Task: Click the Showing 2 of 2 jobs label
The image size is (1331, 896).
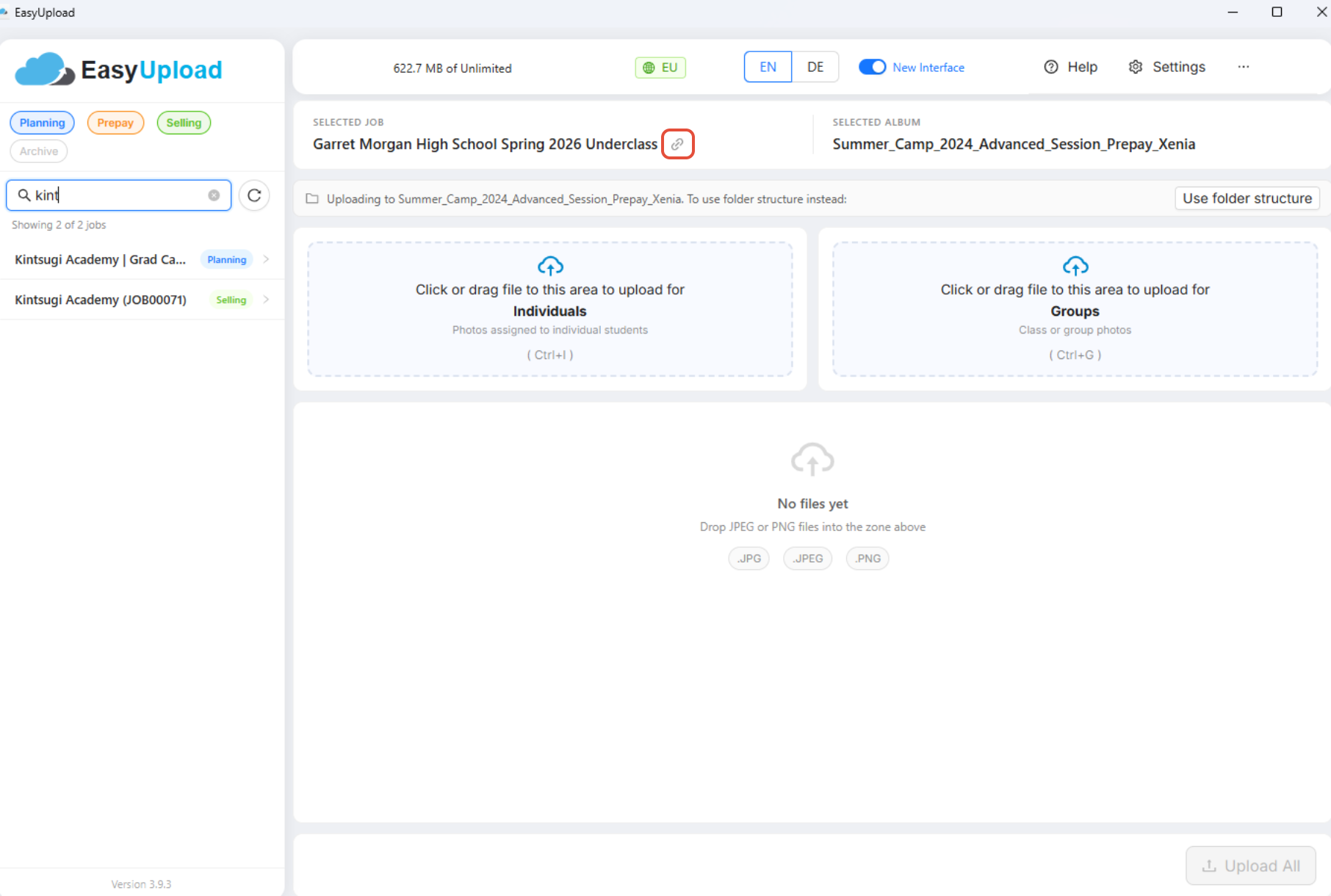Action: click(59, 225)
